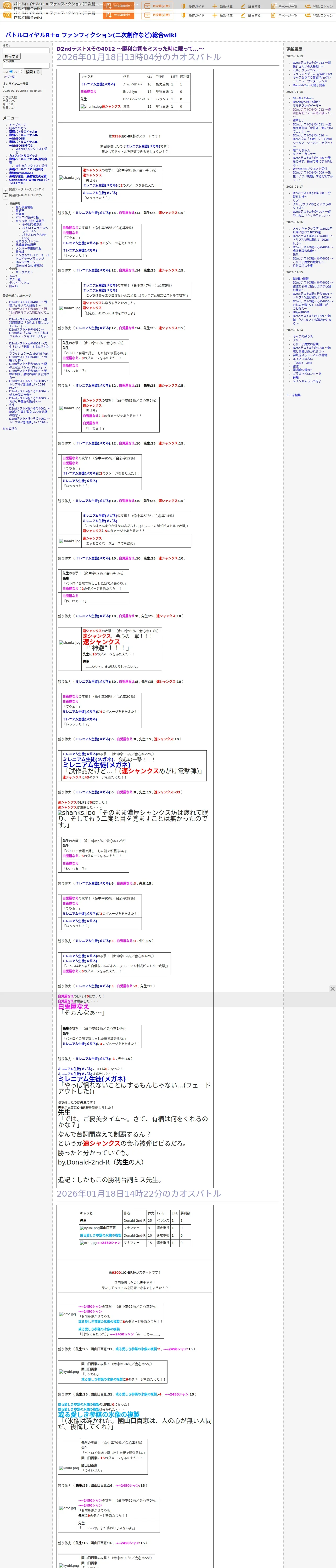Click 白兎屋なえ name in the first character table
The height and width of the screenshot is (1568, 336).
(88, 91)
